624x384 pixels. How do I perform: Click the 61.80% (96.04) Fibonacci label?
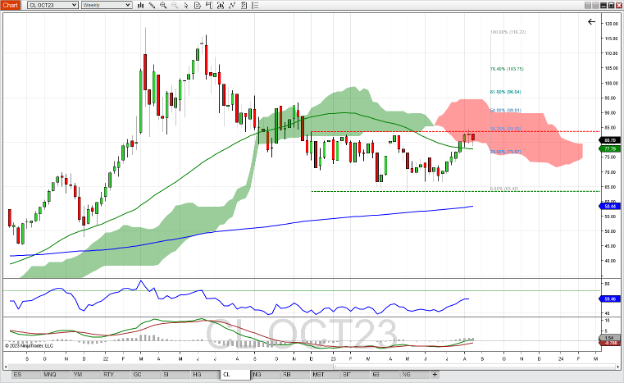pos(505,92)
